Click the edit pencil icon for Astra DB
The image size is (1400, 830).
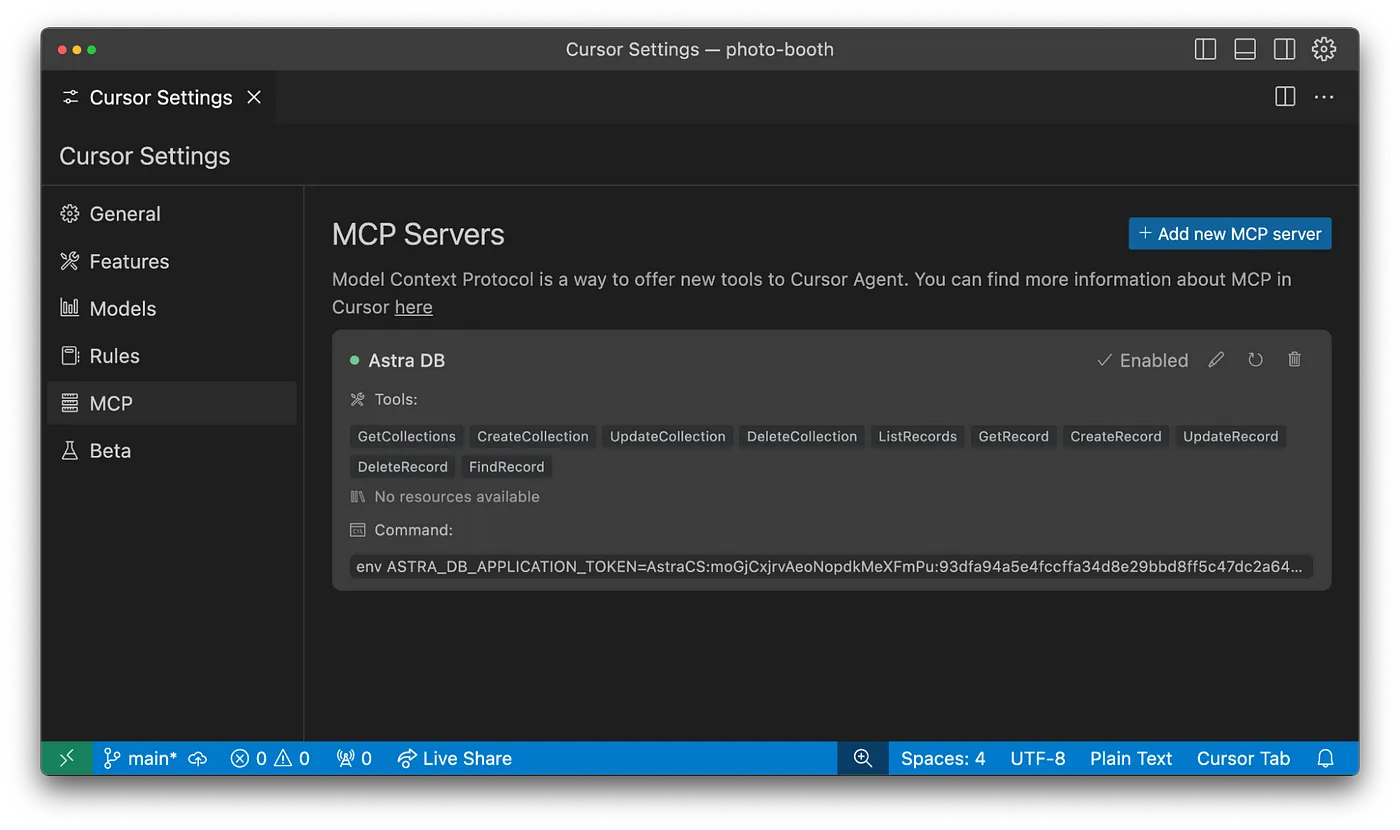[x=1216, y=360]
